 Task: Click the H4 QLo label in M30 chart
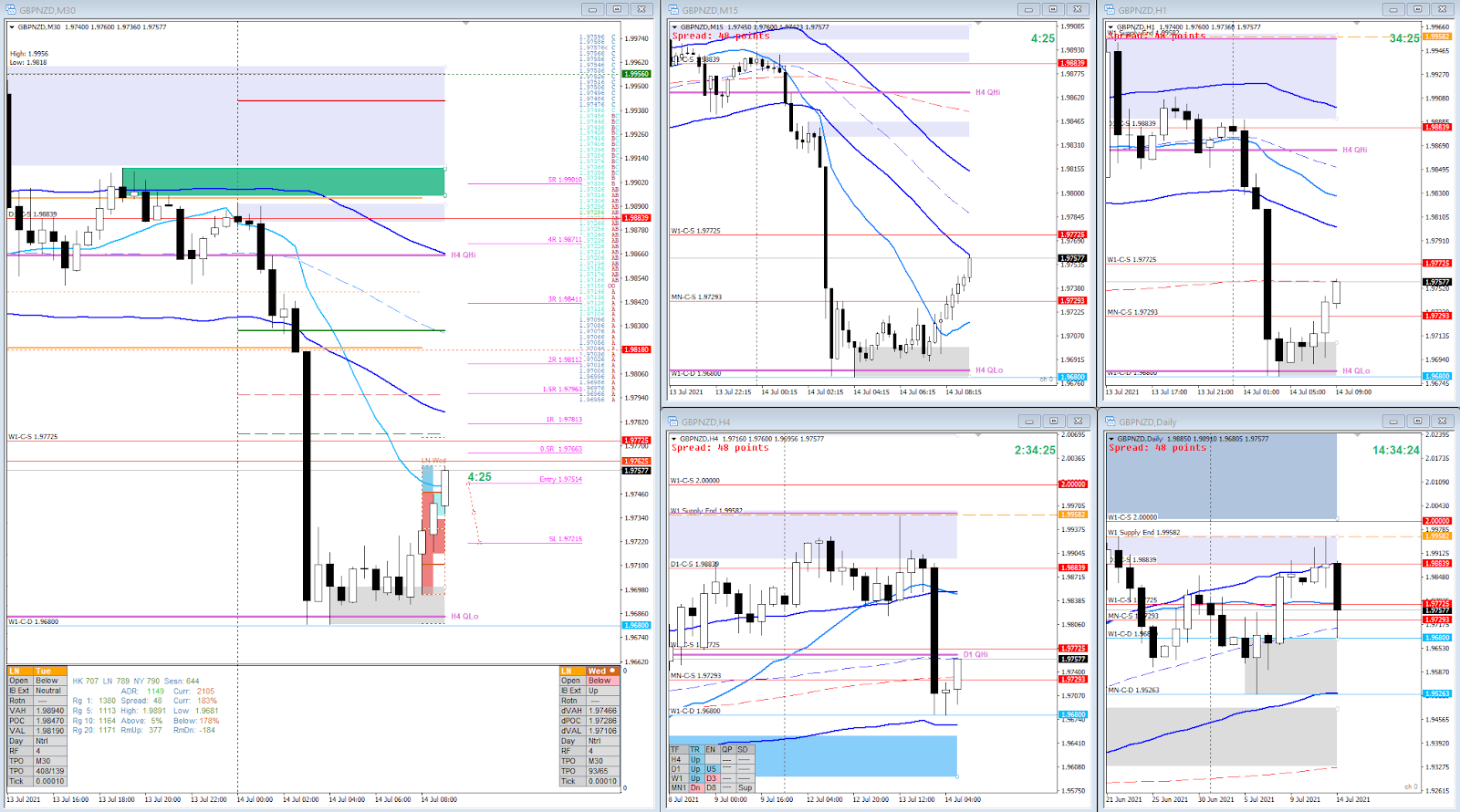coord(464,617)
